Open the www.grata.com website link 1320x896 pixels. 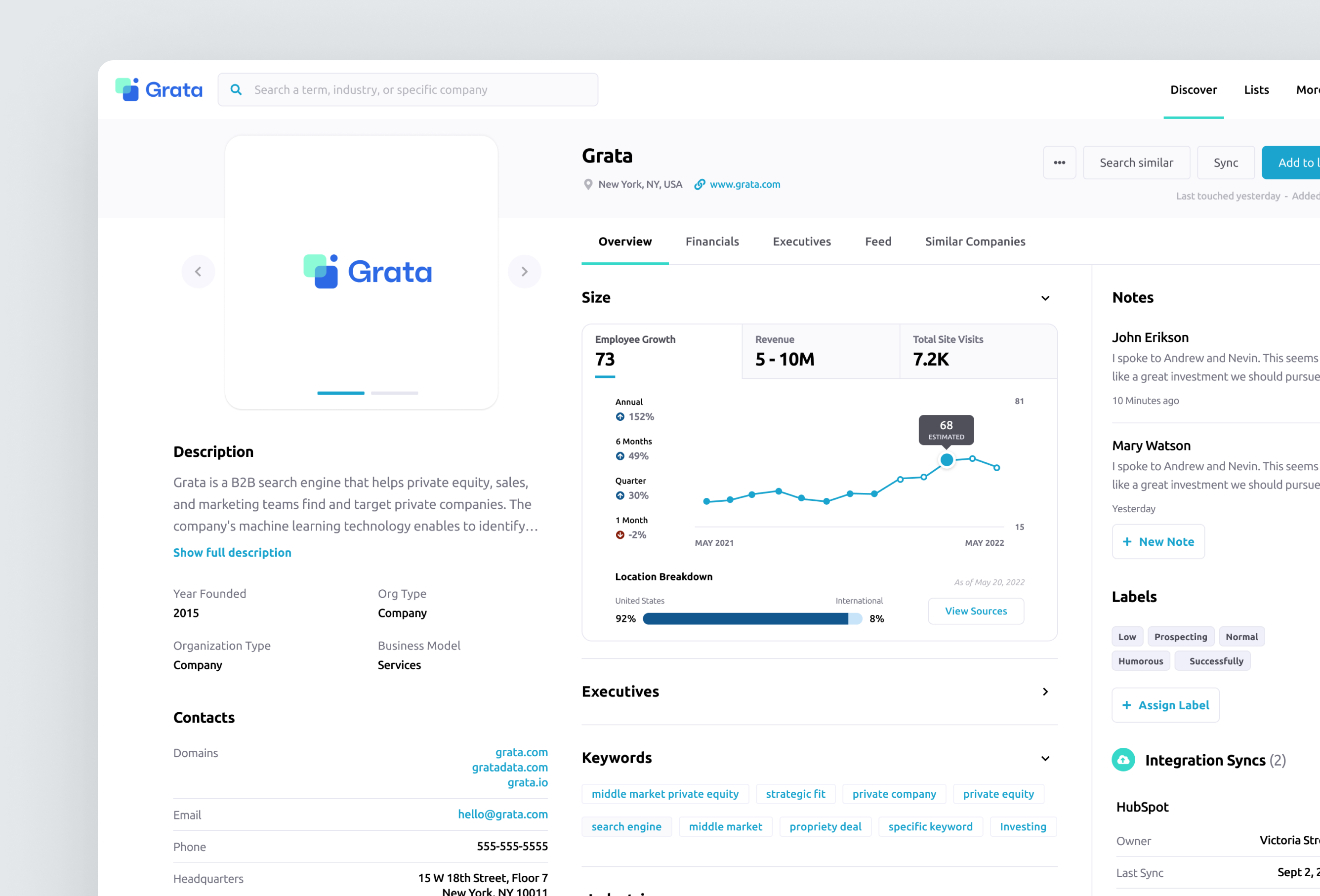pyautogui.click(x=744, y=185)
